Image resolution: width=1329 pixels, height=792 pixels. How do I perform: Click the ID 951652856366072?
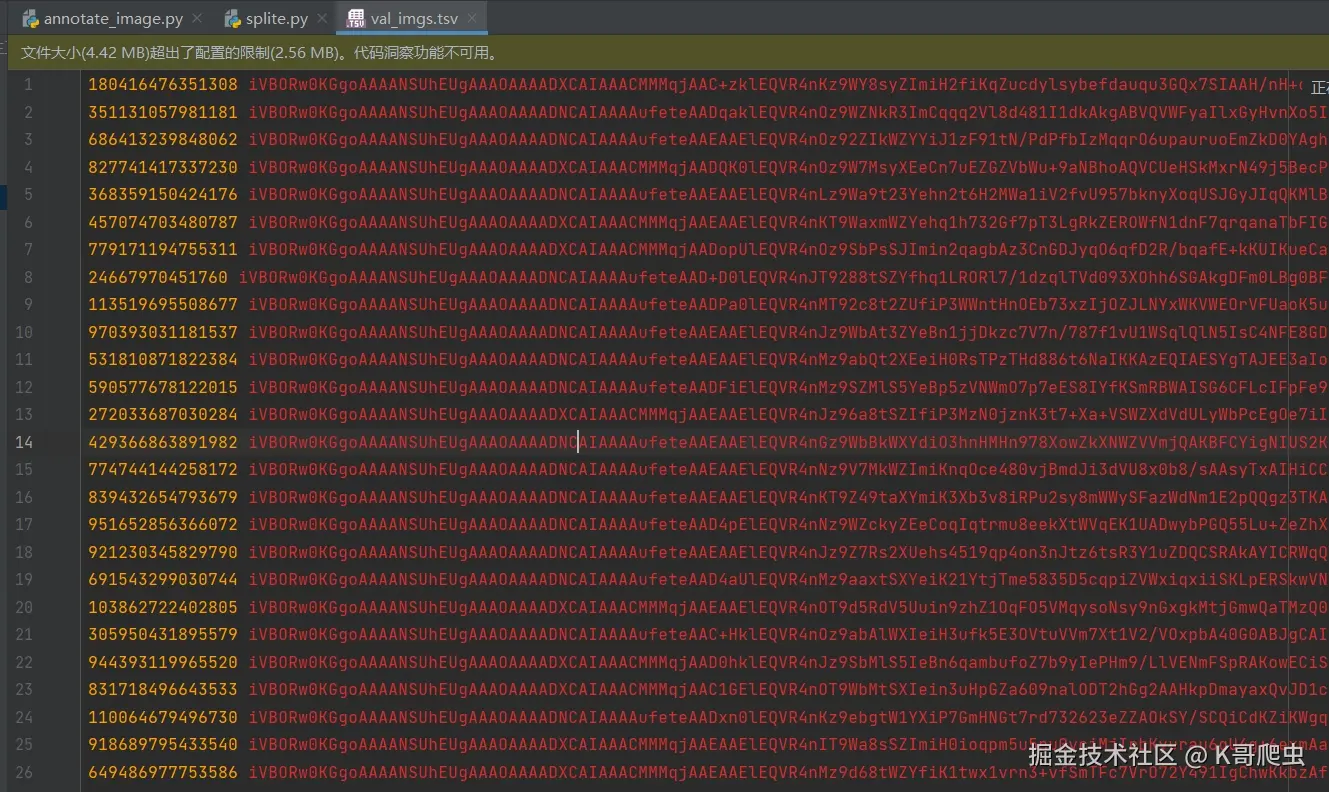click(163, 524)
